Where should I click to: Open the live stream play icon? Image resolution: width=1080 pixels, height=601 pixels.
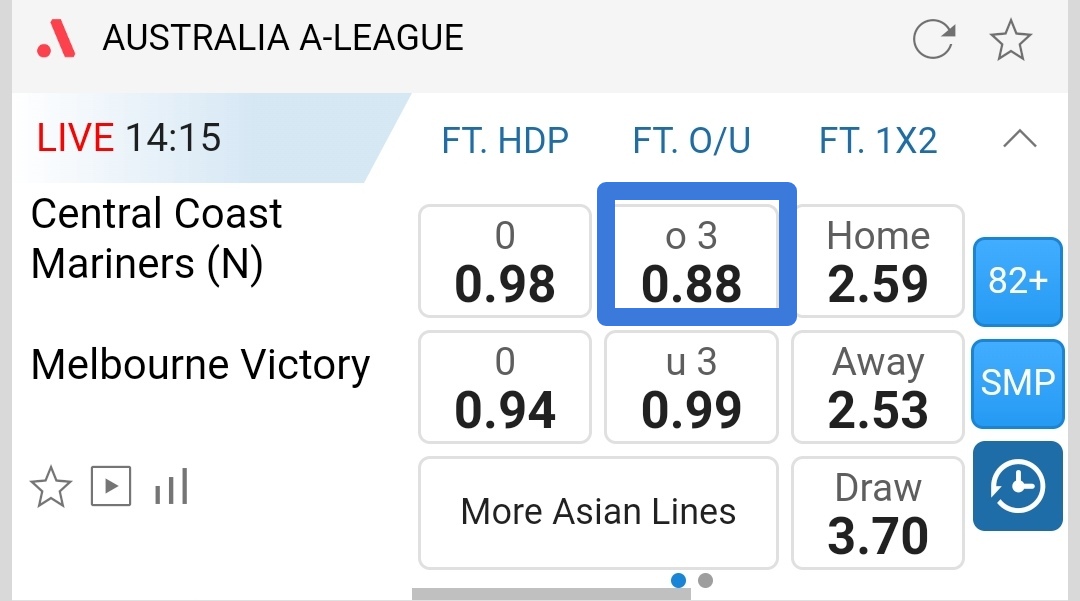click(111, 487)
